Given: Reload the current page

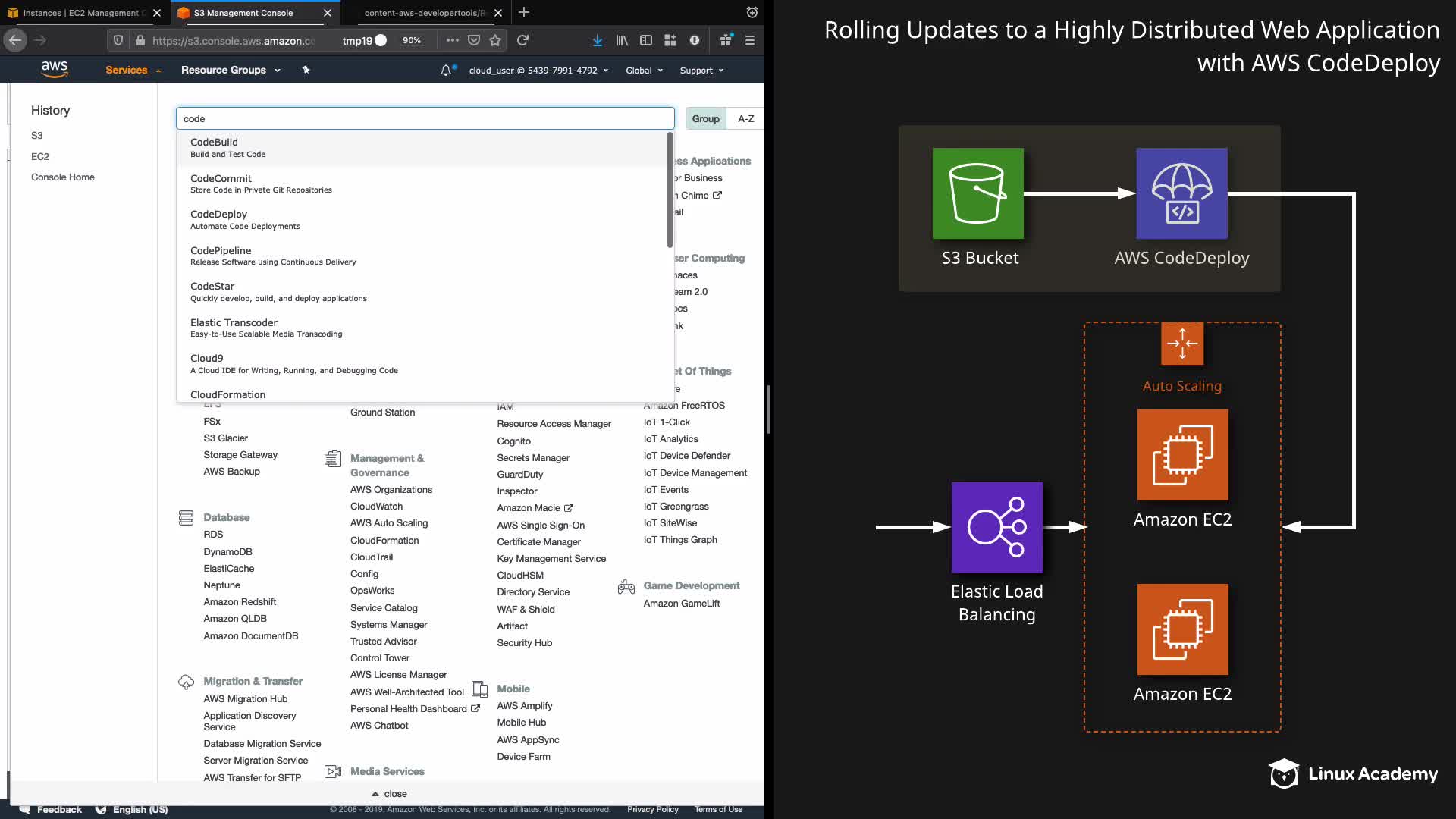Looking at the screenshot, I should pos(522,40).
